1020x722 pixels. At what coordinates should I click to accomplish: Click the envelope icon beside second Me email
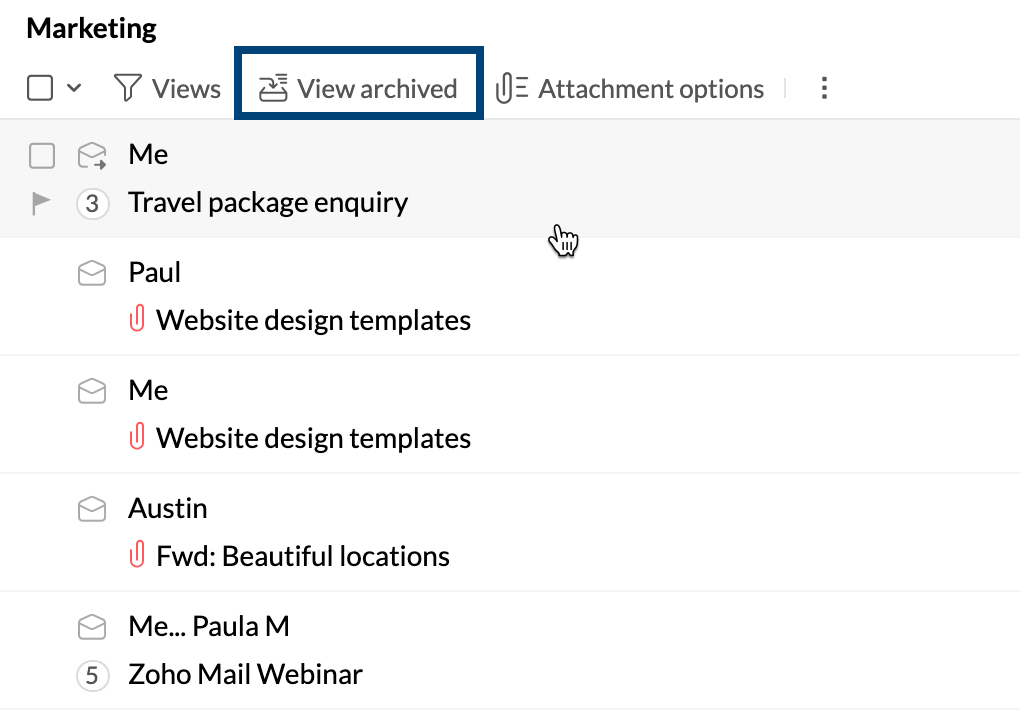pos(92,391)
